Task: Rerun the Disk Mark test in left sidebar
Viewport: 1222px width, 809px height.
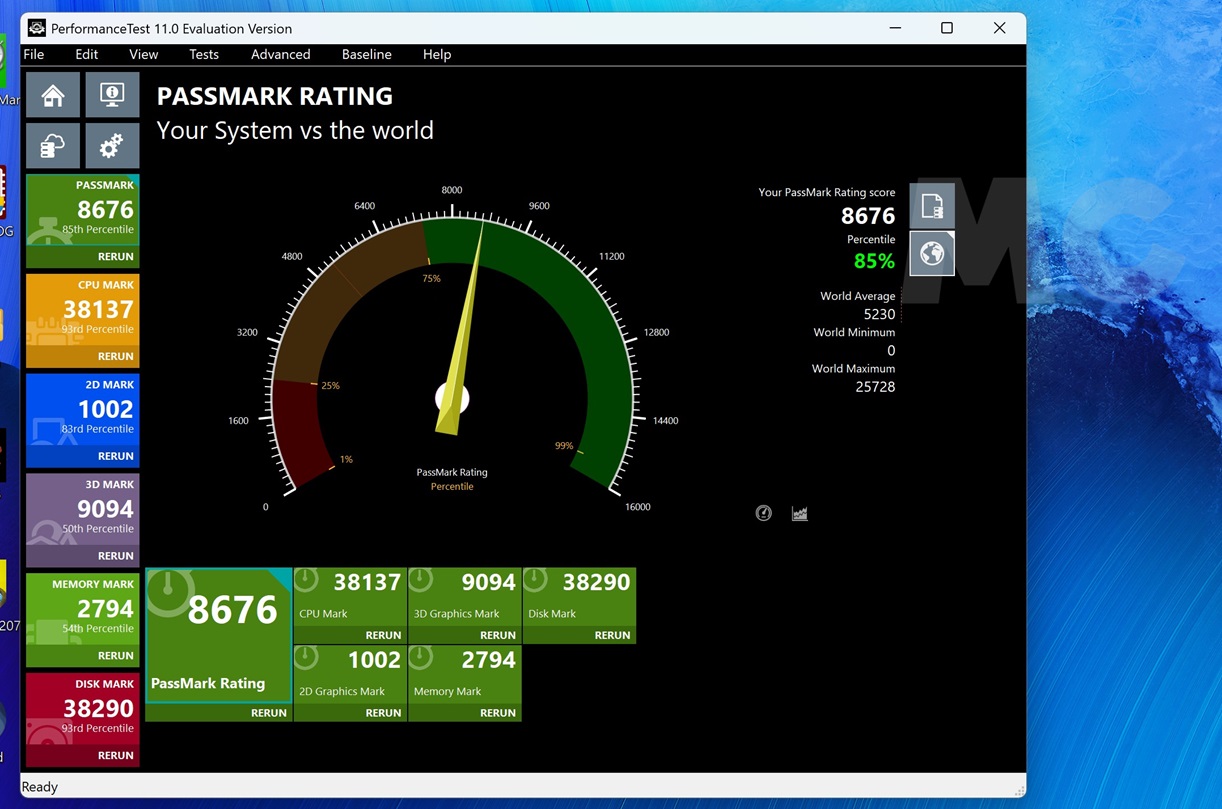Action: pos(115,755)
